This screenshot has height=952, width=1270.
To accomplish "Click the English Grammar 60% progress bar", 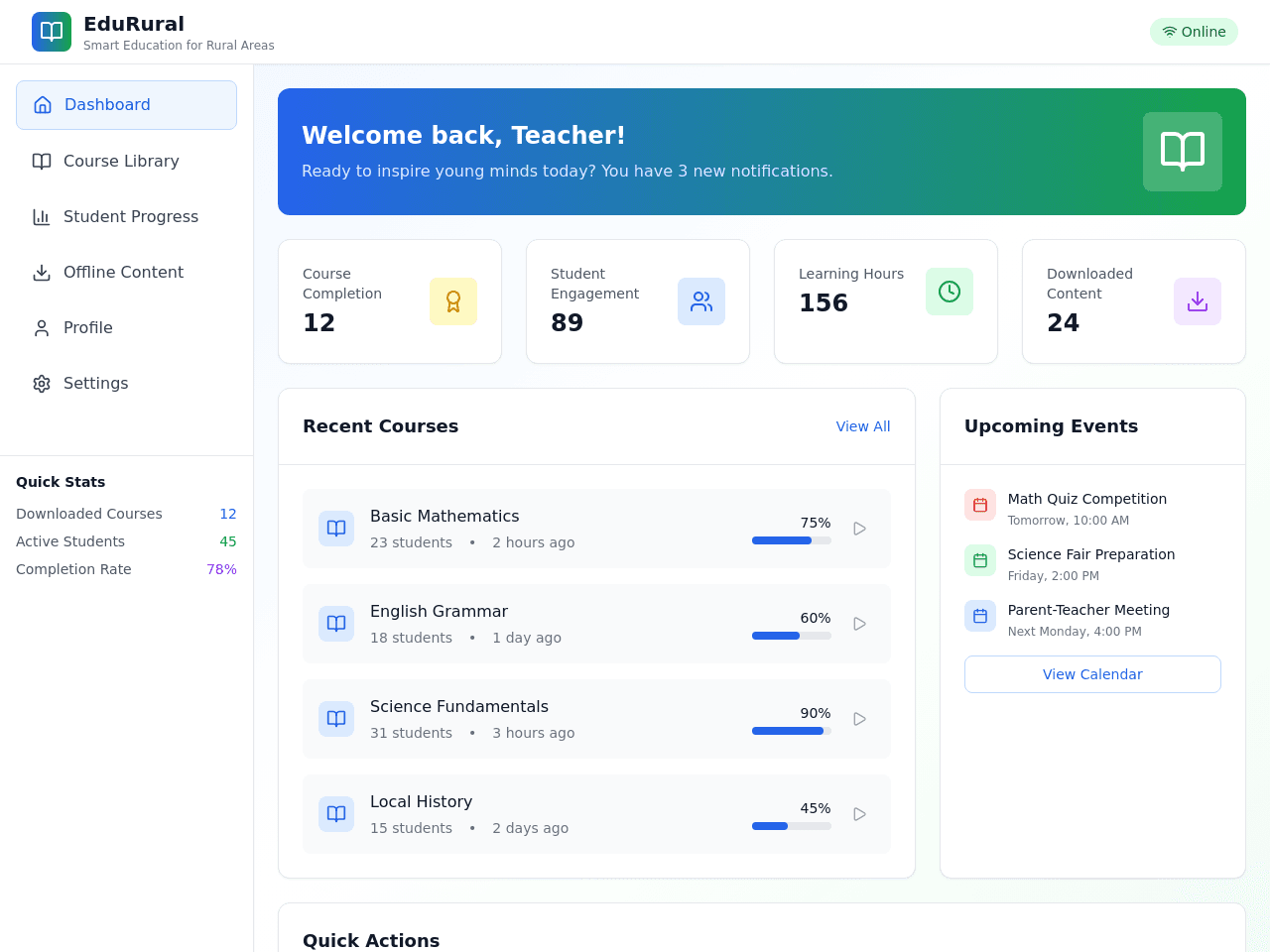I will click(x=792, y=636).
